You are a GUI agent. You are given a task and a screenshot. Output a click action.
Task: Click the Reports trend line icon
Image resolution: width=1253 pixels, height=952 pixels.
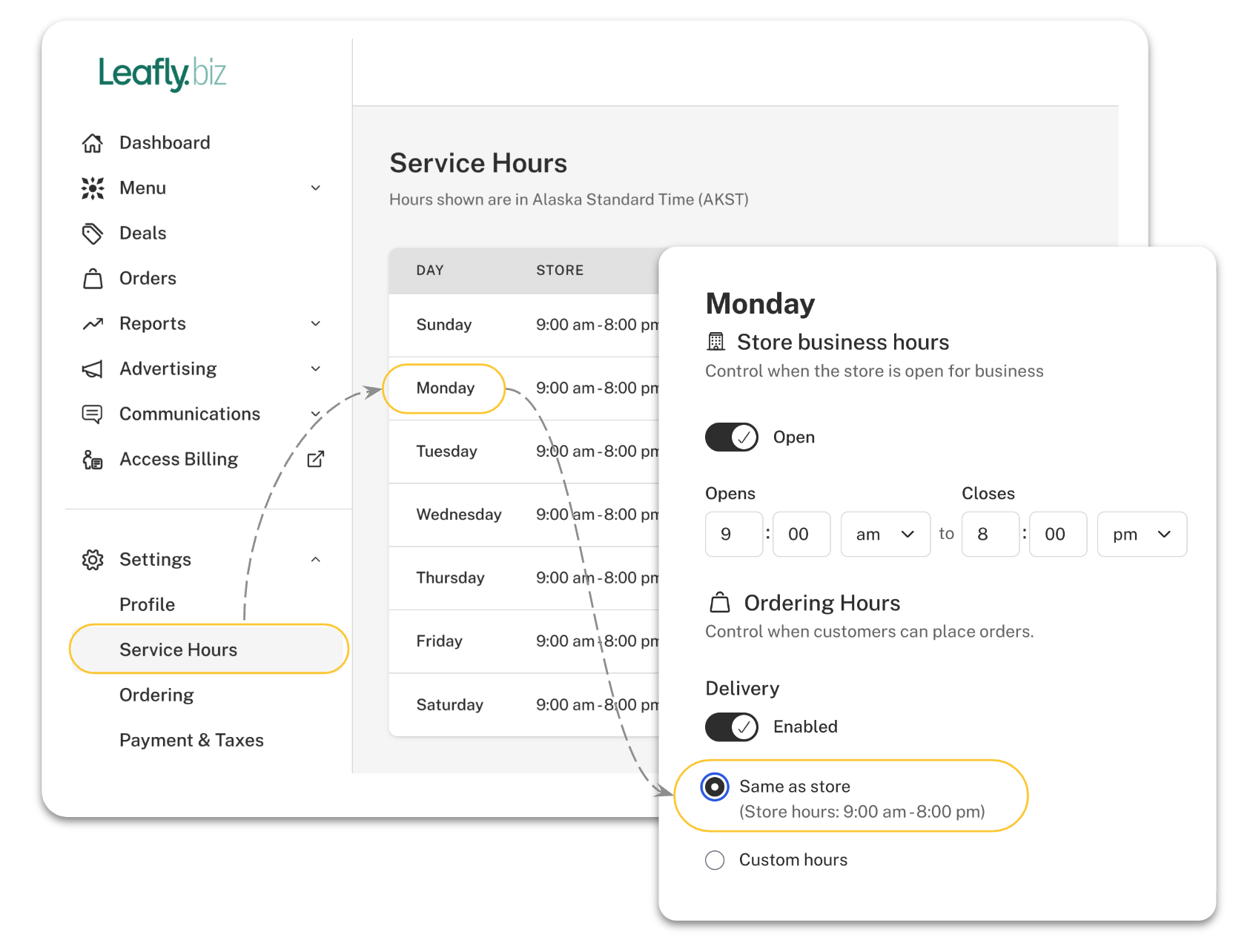[x=93, y=324]
